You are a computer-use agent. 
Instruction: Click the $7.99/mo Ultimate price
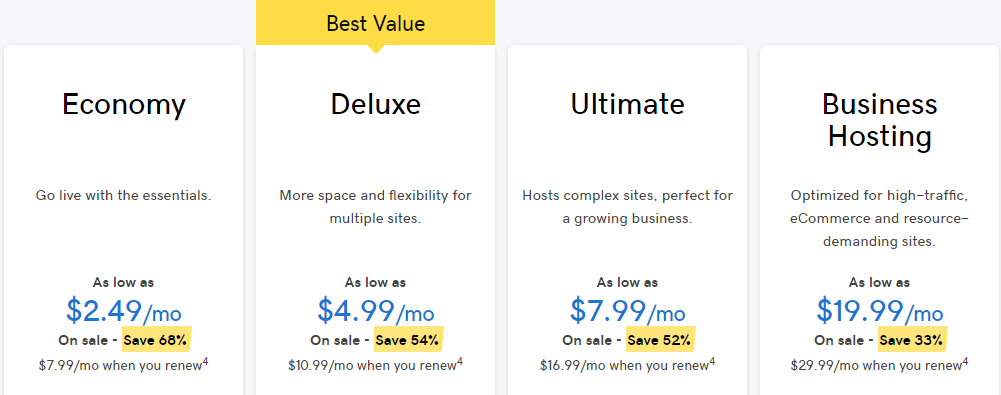click(x=628, y=311)
